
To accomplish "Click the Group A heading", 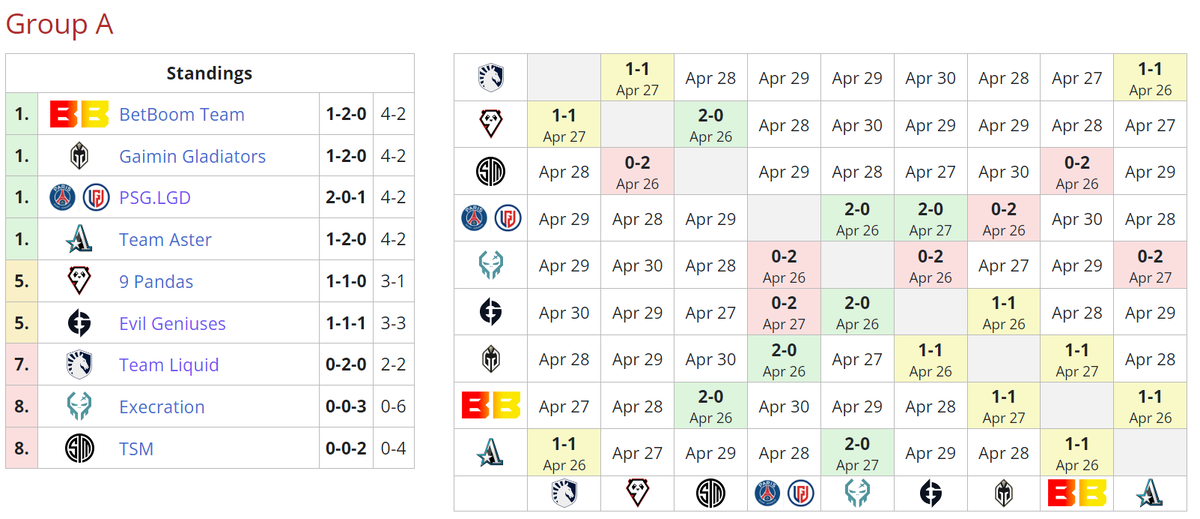I will click(59, 24).
